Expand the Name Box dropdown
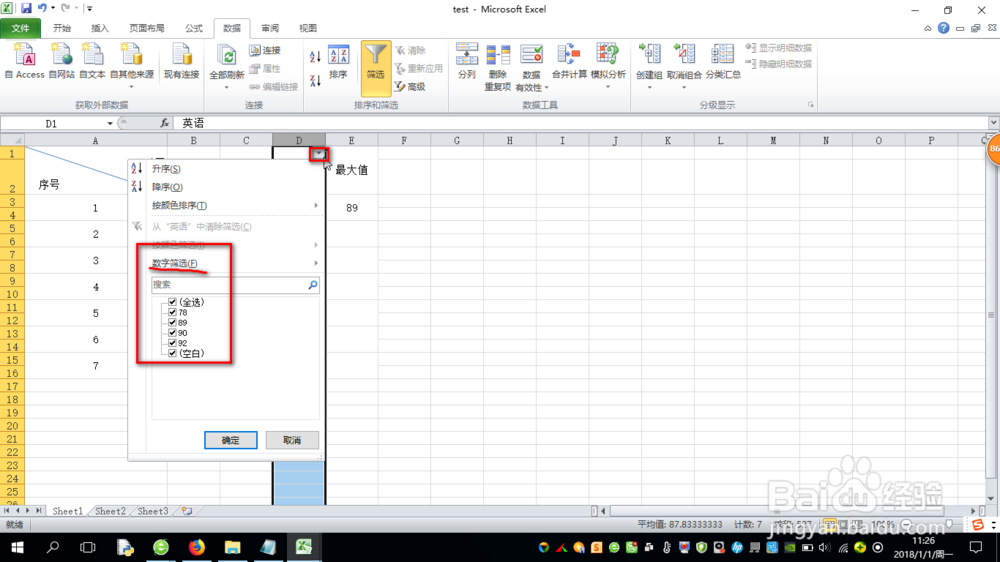 pos(110,123)
